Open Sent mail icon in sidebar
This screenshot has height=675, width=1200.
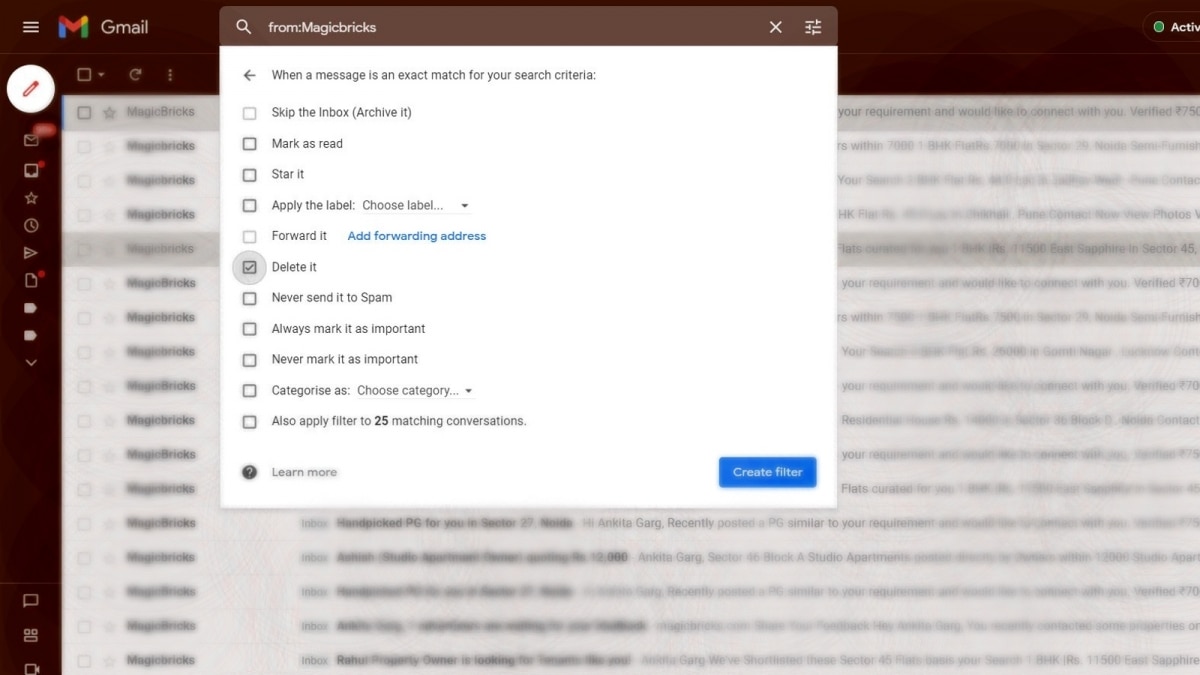(x=31, y=253)
